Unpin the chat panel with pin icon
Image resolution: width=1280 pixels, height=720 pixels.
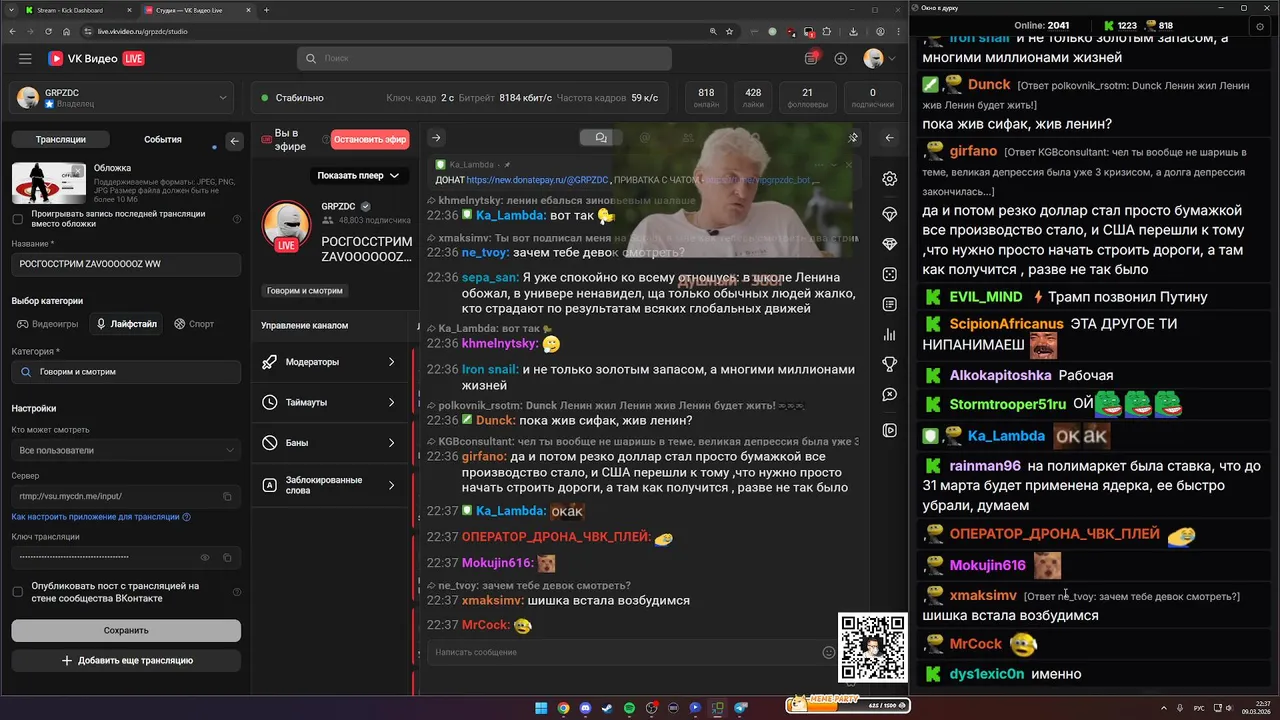(x=853, y=138)
